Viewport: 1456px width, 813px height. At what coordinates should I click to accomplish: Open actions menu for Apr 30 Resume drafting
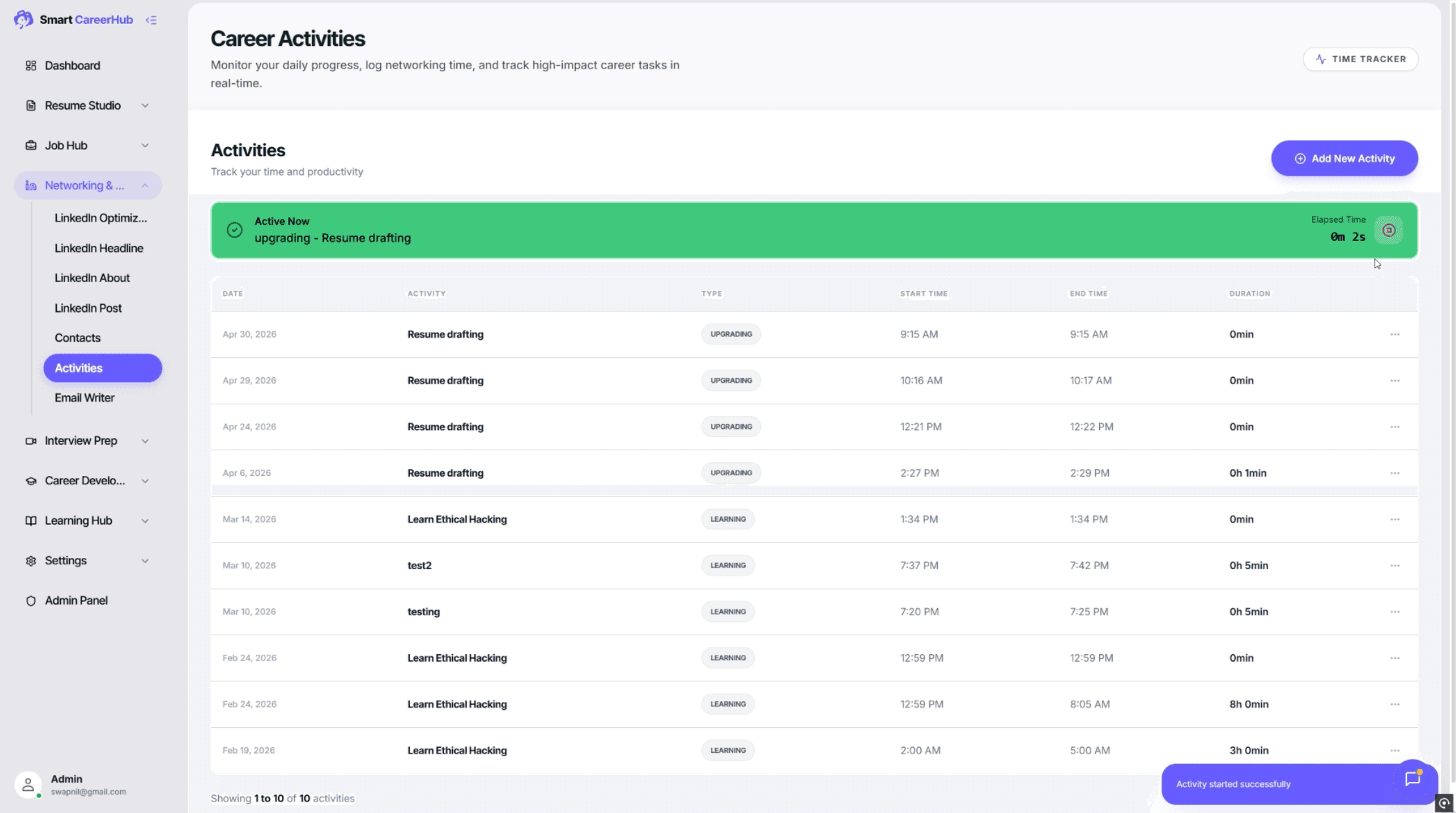pyautogui.click(x=1395, y=334)
